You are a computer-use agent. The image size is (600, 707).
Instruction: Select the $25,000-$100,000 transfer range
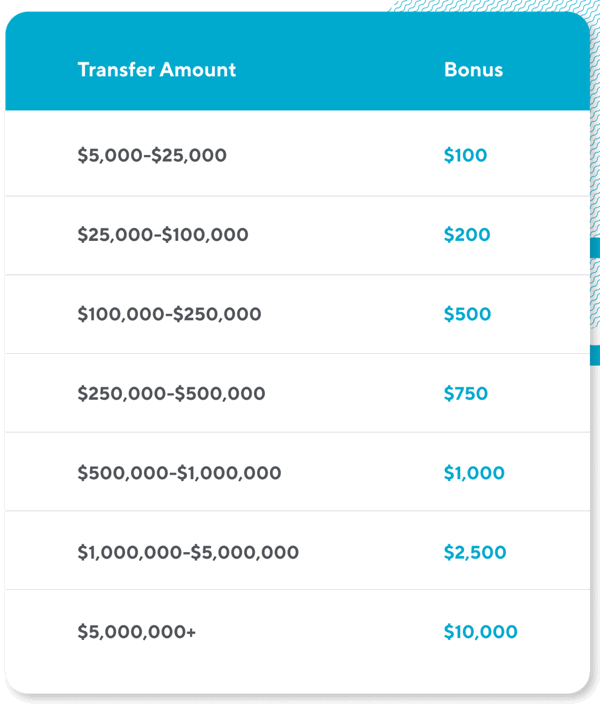(163, 235)
